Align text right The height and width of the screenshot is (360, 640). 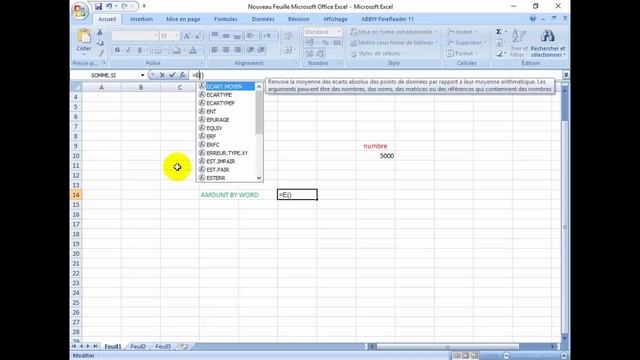[x=238, y=50]
